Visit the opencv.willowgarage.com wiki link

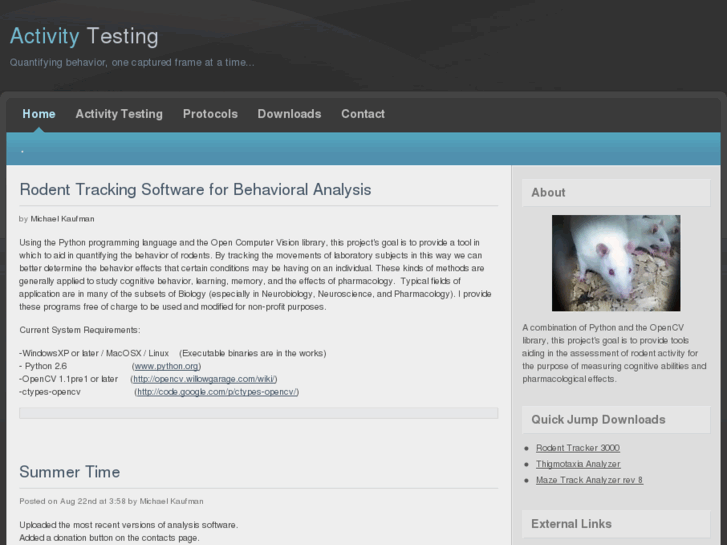[204, 379]
